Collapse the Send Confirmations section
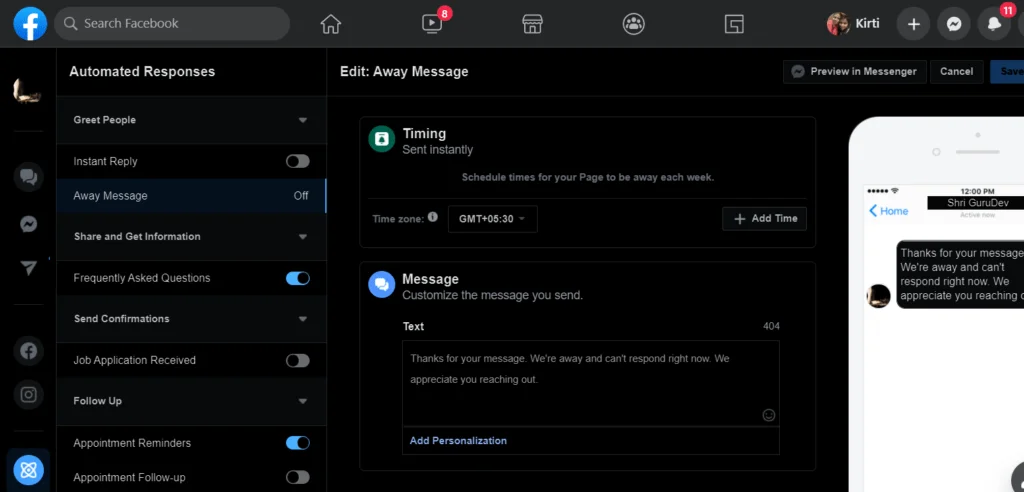This screenshot has width=1024, height=492. coord(303,319)
